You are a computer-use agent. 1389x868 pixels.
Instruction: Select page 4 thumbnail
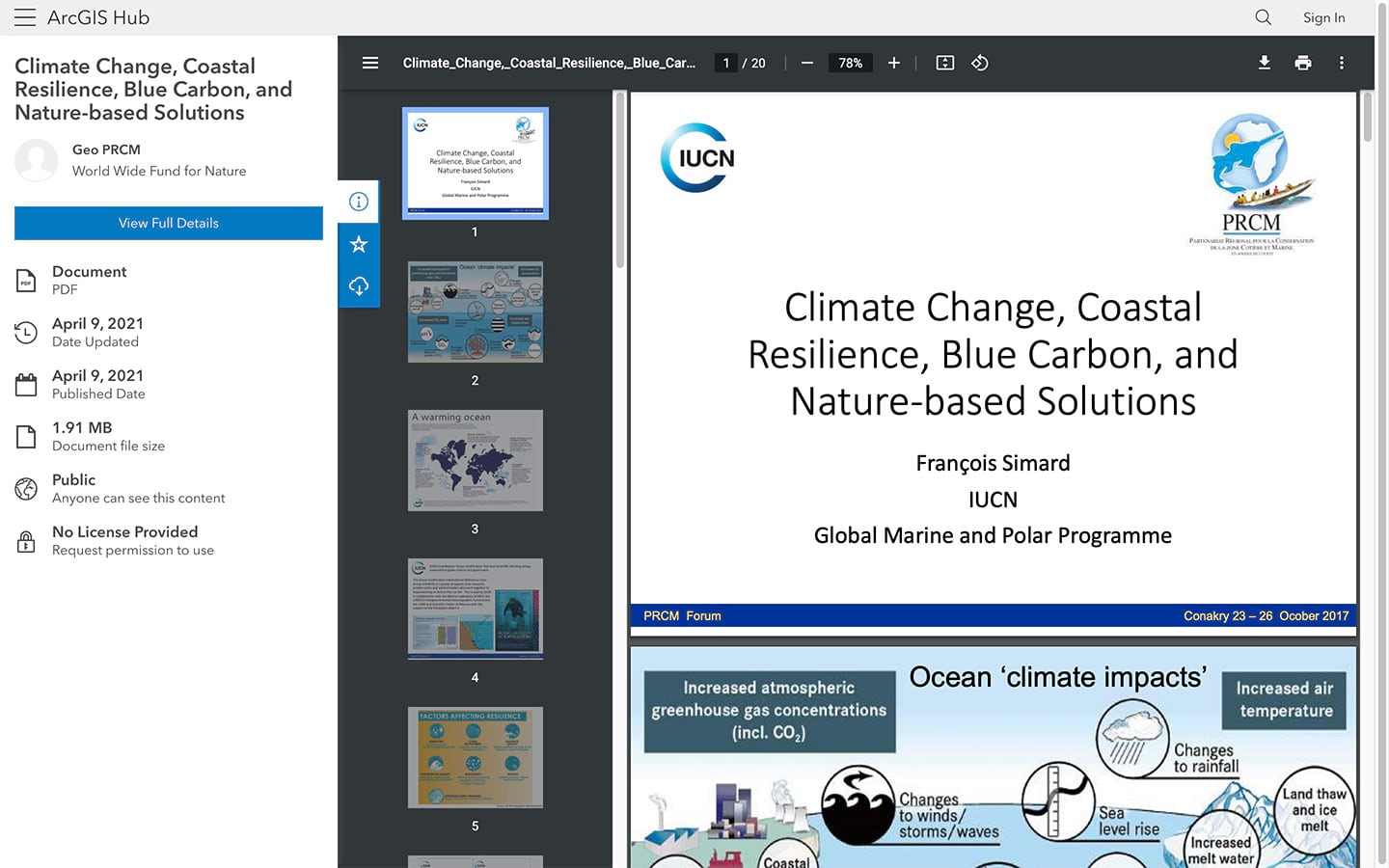pyautogui.click(x=476, y=609)
